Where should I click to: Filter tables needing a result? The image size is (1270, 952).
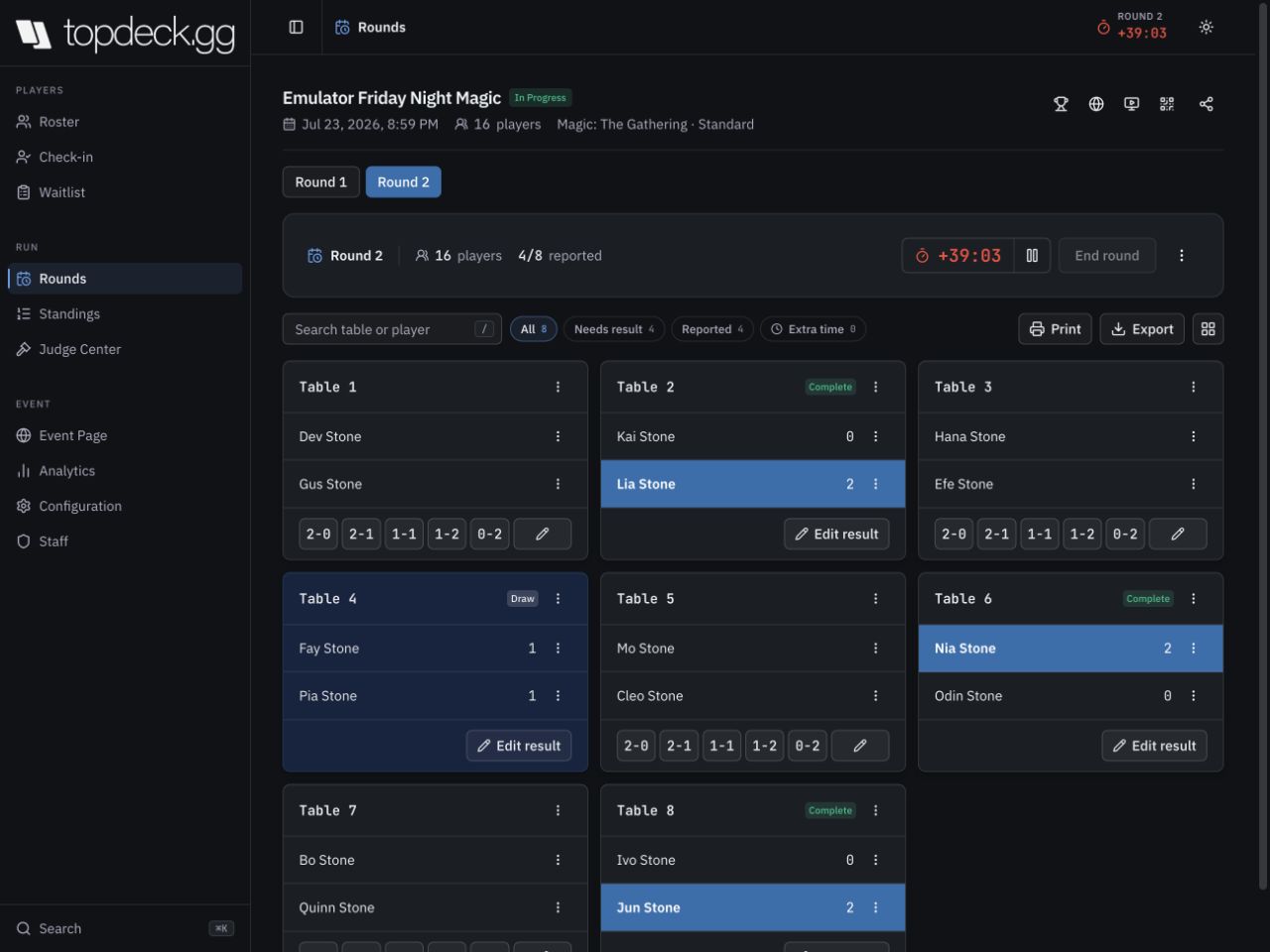(x=614, y=329)
